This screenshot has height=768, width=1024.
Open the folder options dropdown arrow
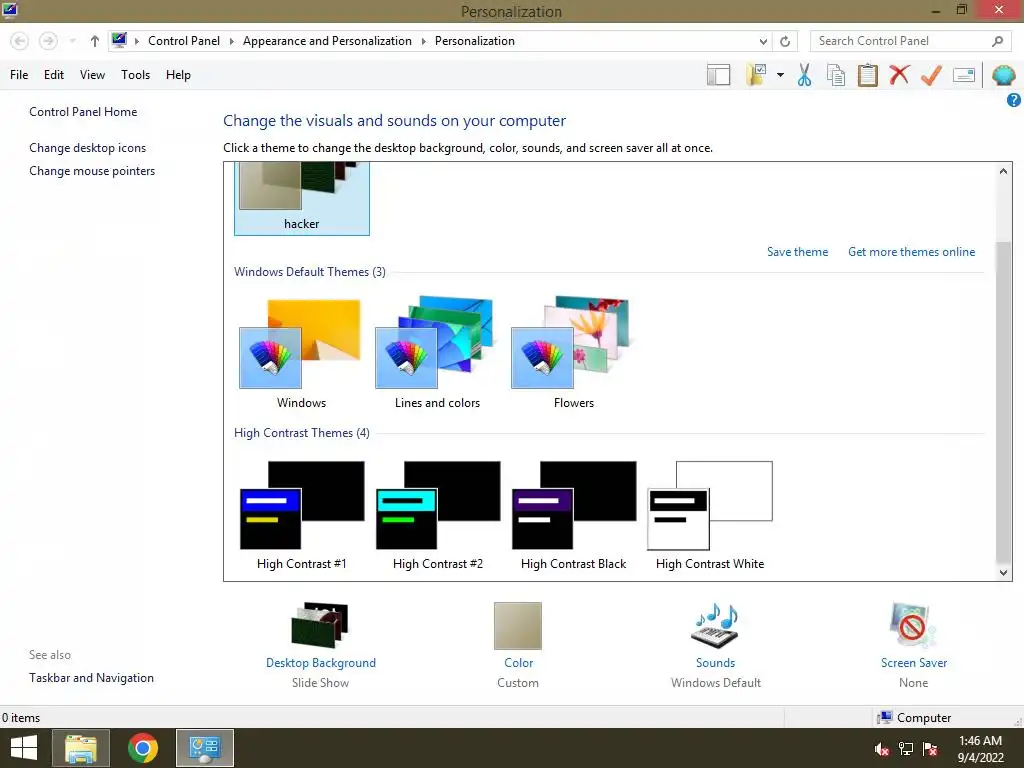click(x=780, y=75)
